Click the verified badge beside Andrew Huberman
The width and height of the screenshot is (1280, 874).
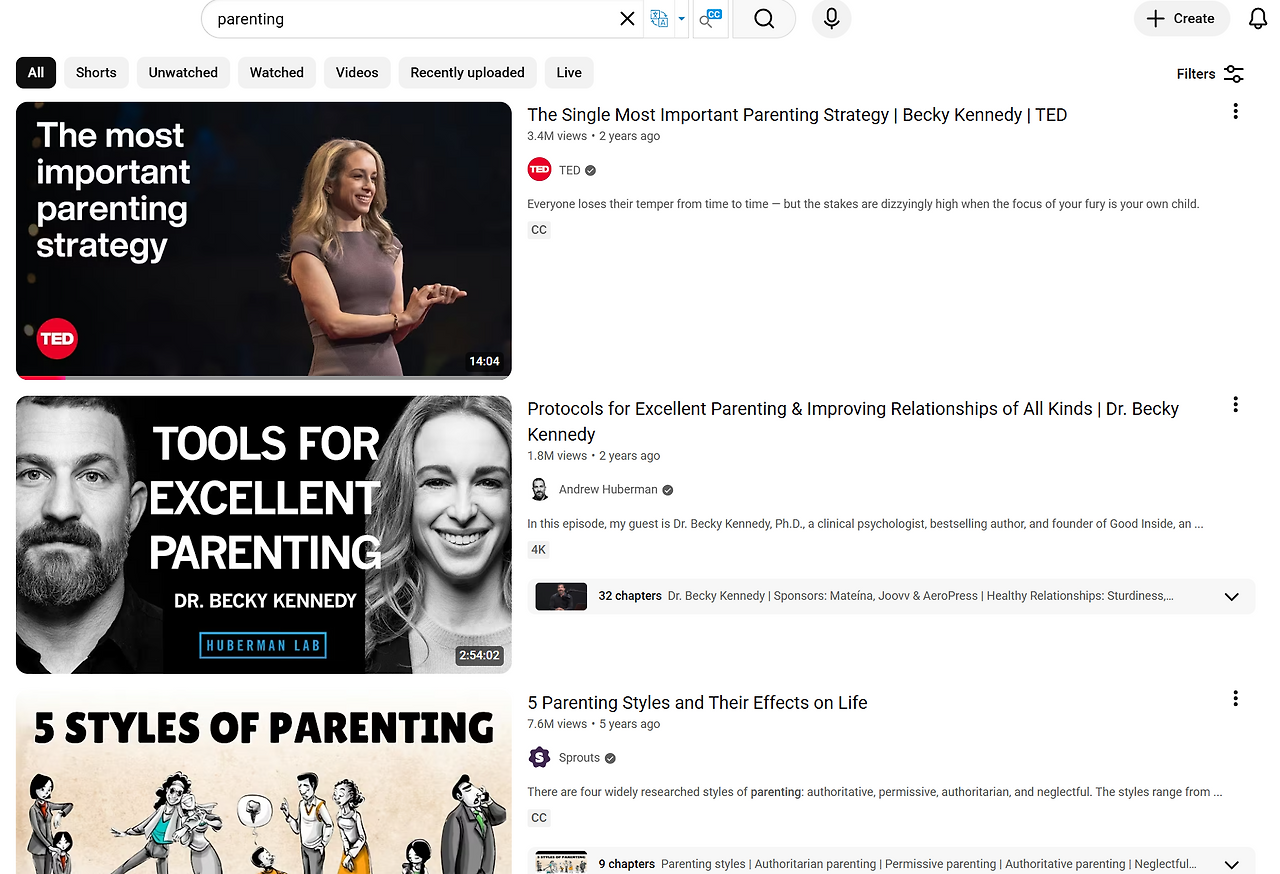coord(668,490)
